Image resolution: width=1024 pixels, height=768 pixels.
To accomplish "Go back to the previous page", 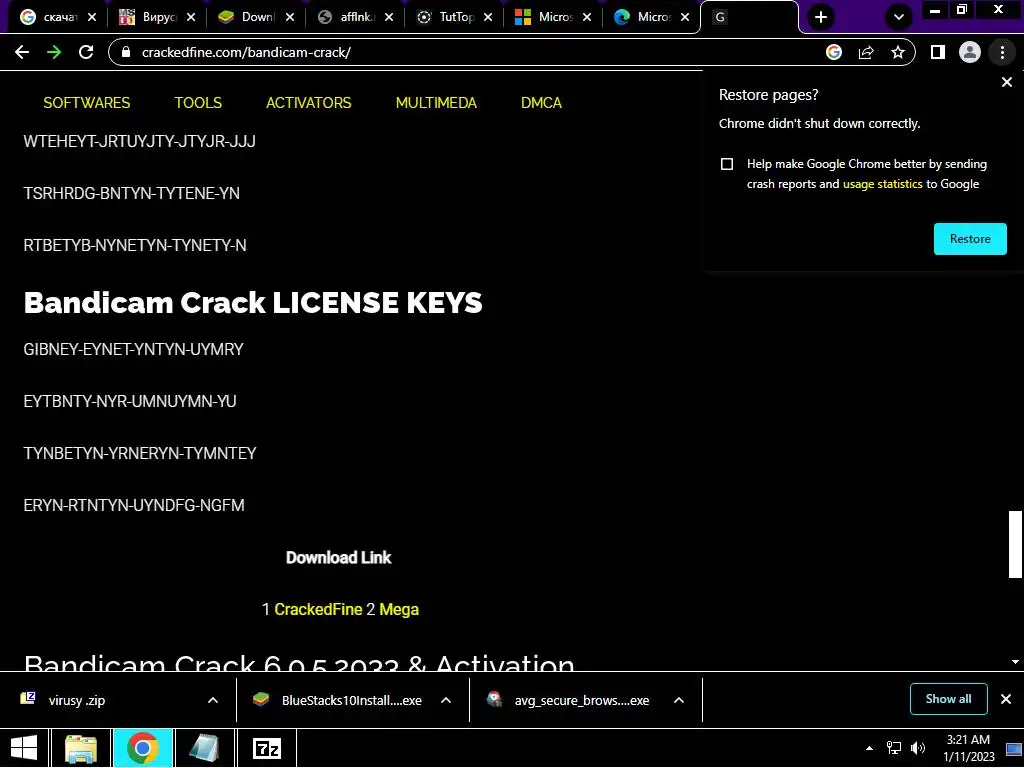I will pyautogui.click(x=22, y=52).
